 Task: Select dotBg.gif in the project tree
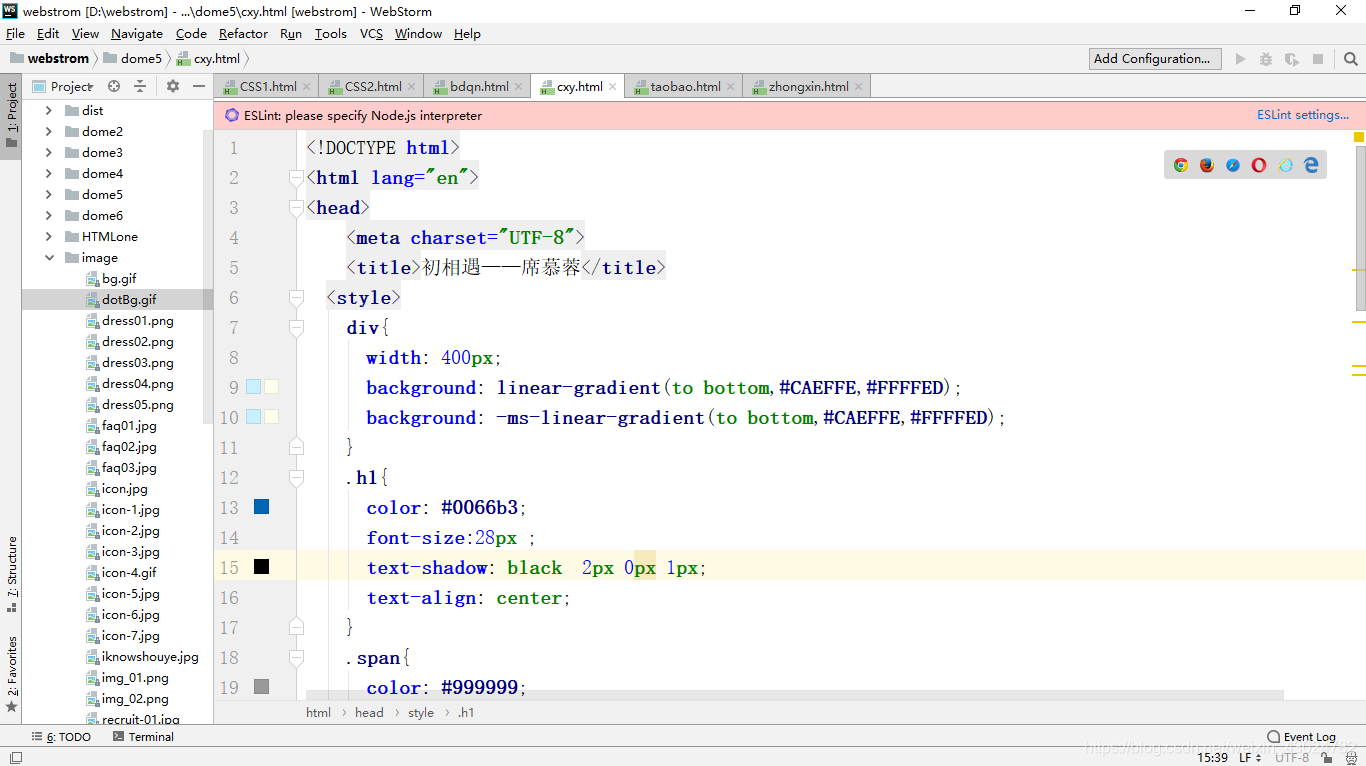[x=129, y=300]
